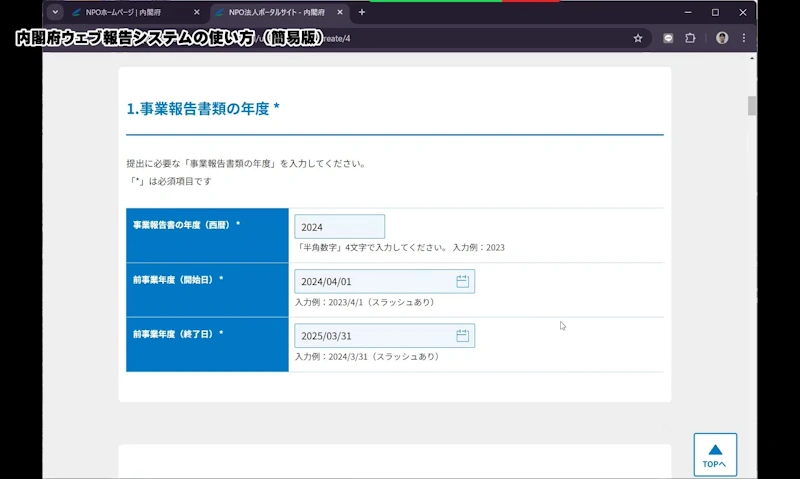The image size is (800, 479).
Task: Click the 事業報告書の年度 (西暦) input field
Action: coord(339,227)
